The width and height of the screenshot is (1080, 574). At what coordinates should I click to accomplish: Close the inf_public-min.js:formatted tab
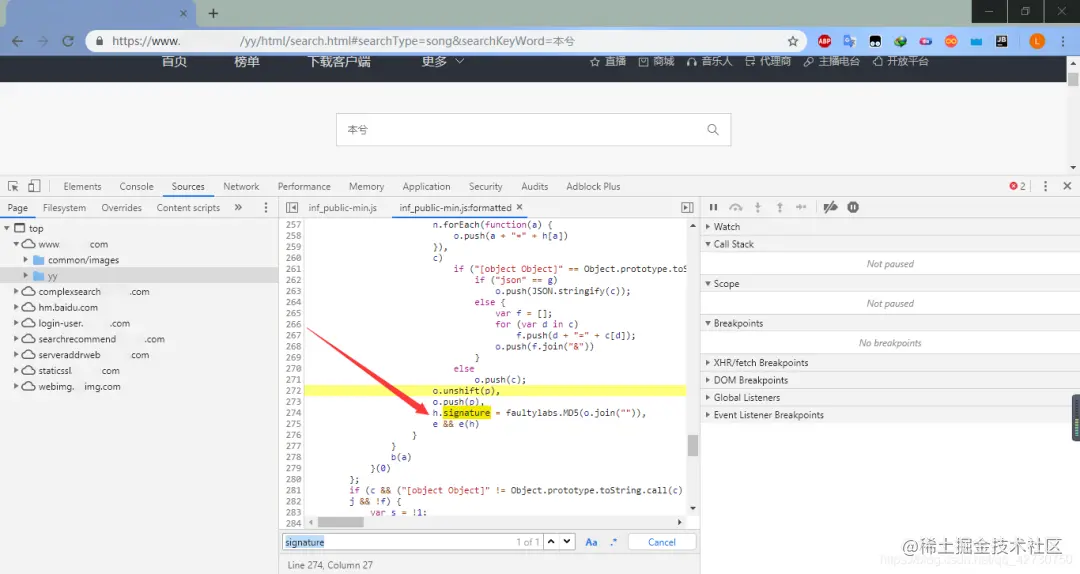519,207
